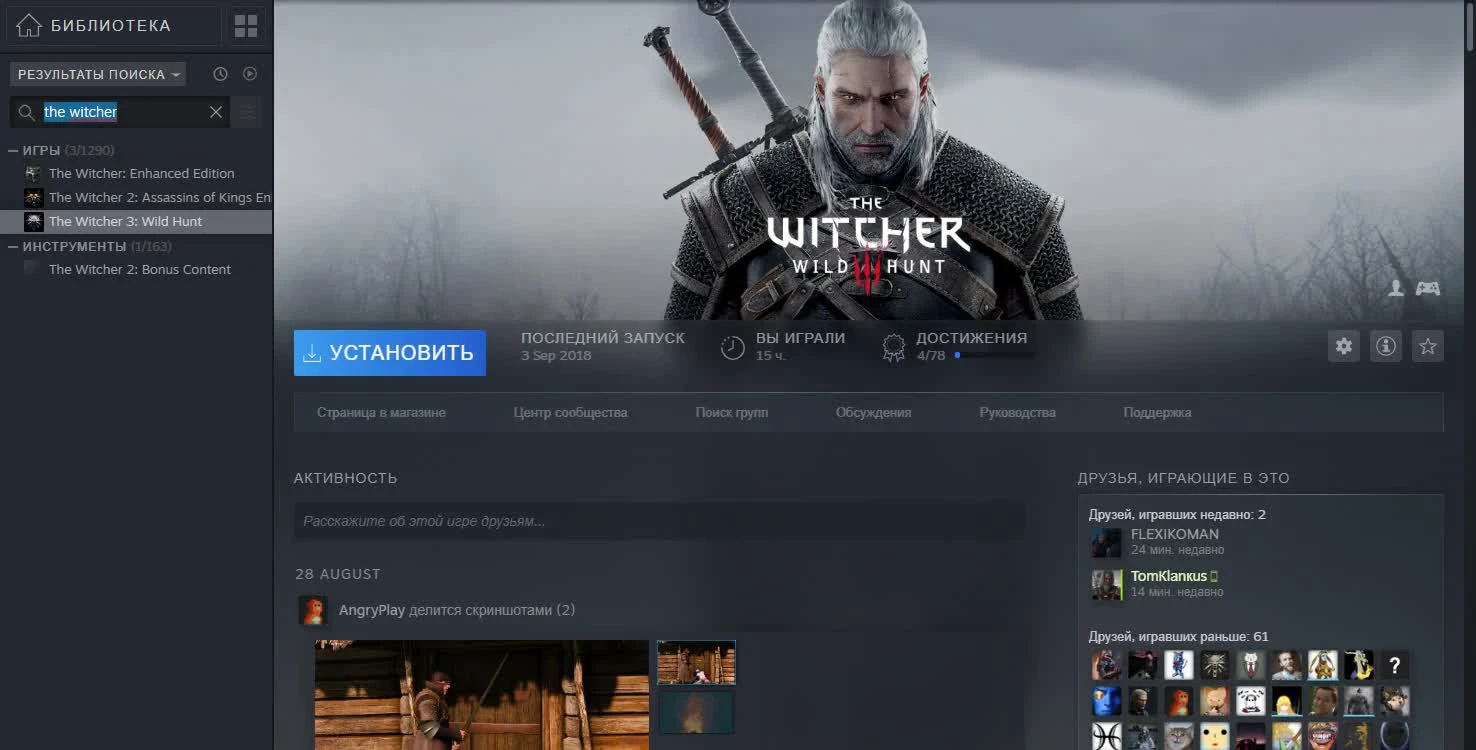
Task: Click The Witcher 2 game icon in list
Action: pos(34,198)
